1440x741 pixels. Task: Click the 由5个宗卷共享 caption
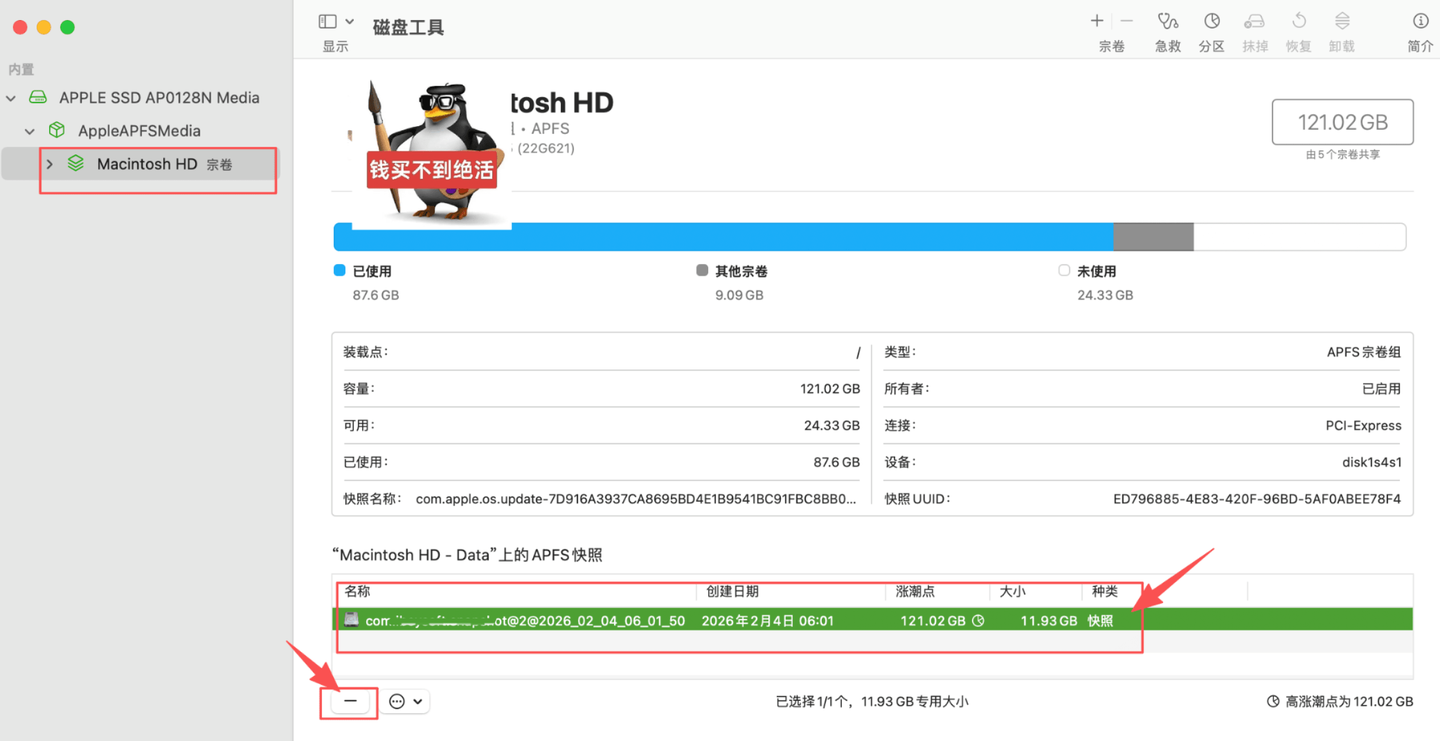1343,155
